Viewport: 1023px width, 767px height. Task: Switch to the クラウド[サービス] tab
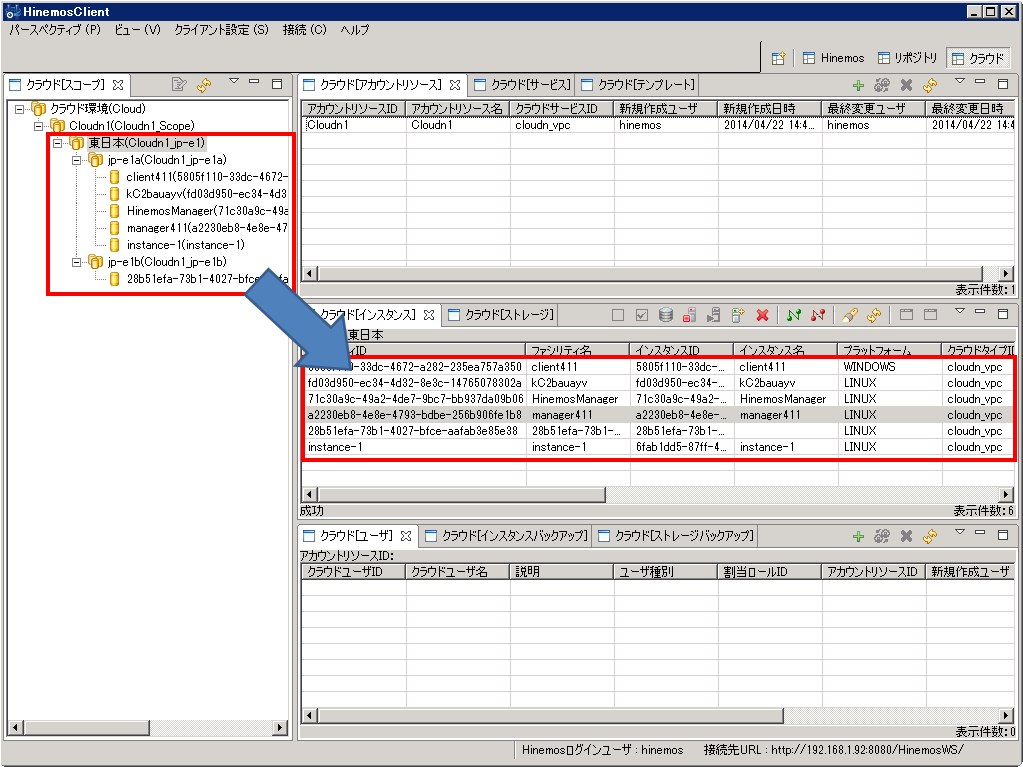523,85
